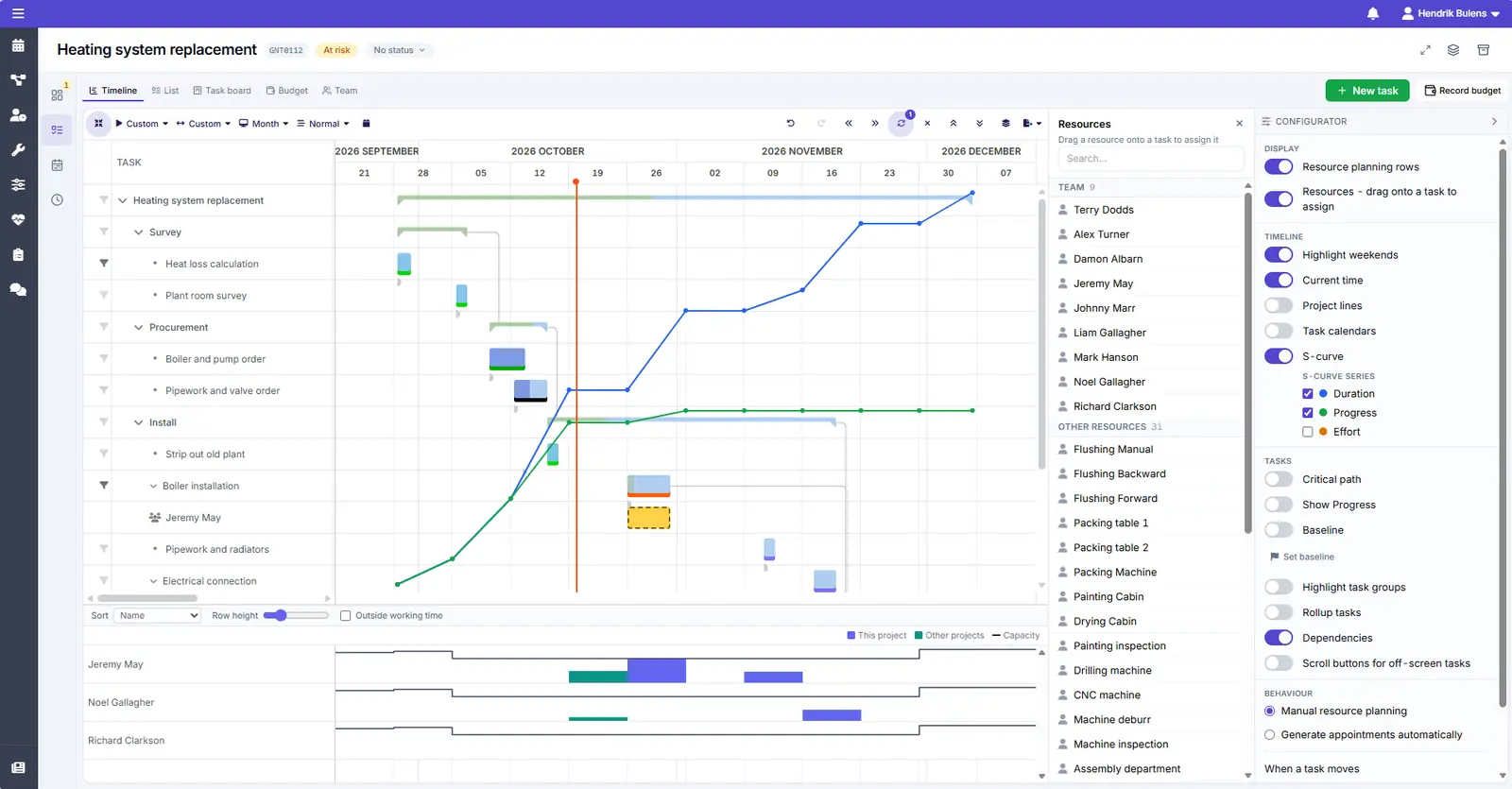Open the export file icon menu
Screen dimensions: 1512x789
click(1032, 123)
